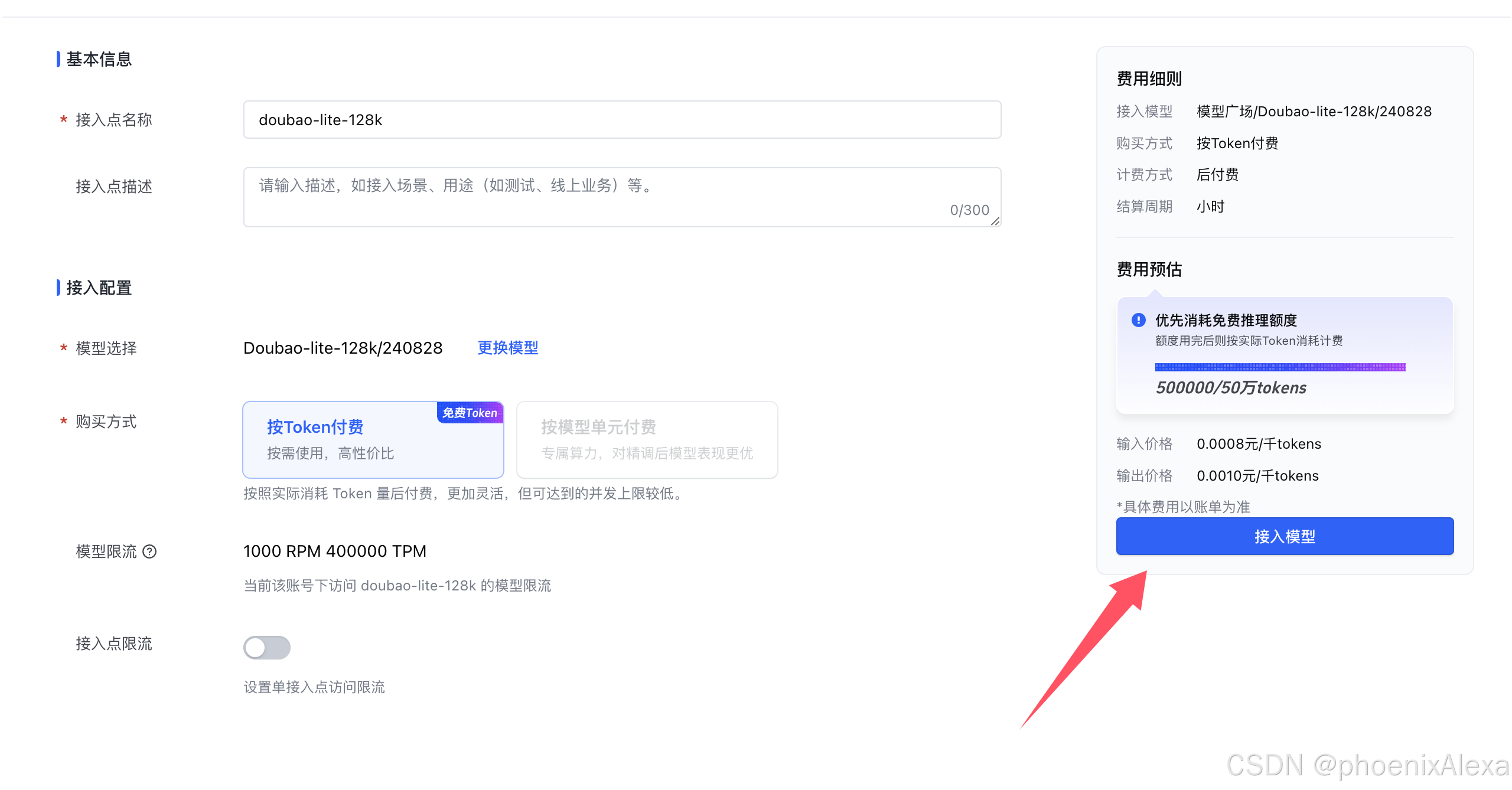Image resolution: width=1512 pixels, height=790 pixels.
Task: Click the 500000/50万tokens quota text
Action: coord(1231,388)
